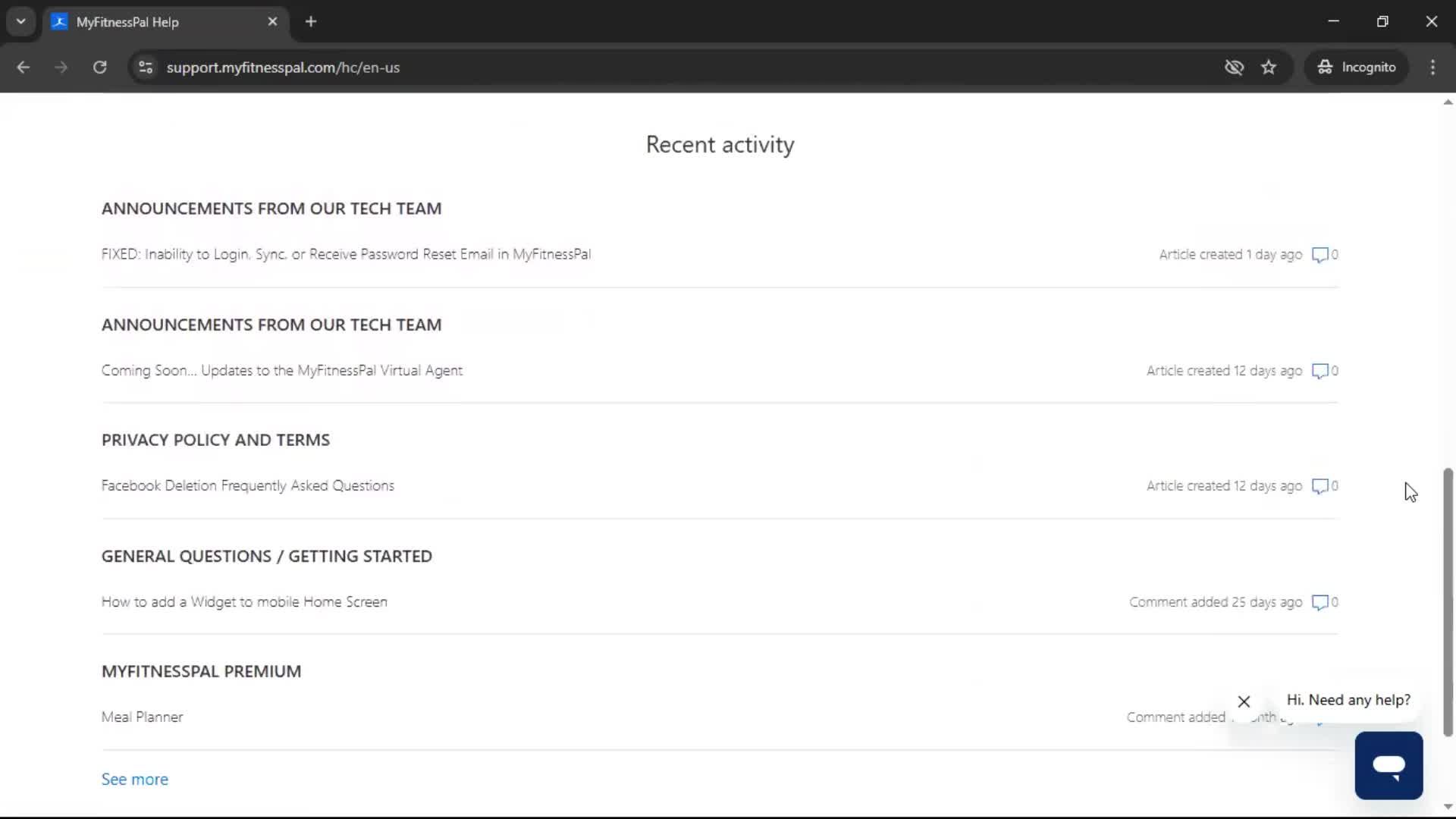Open General Questions / Getting Started section
The width and height of the screenshot is (1456, 819).
pos(267,557)
